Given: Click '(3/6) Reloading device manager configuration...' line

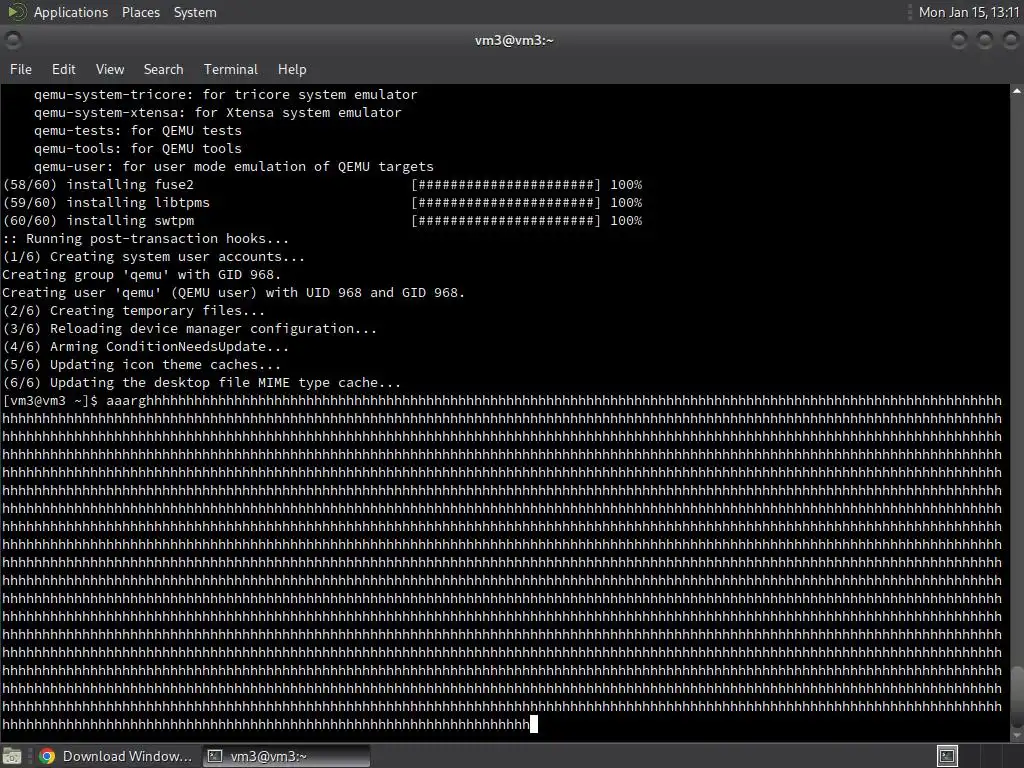Looking at the screenshot, I should coord(190,328).
